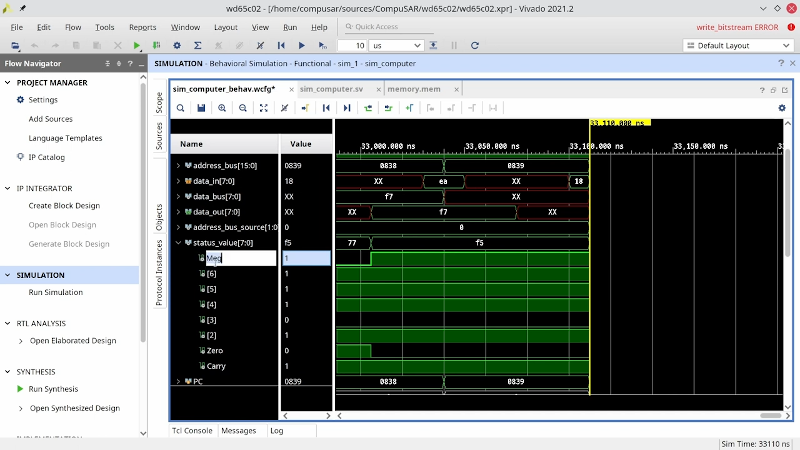Zoom in on the waveform
800x450 pixels.
click(x=221, y=108)
